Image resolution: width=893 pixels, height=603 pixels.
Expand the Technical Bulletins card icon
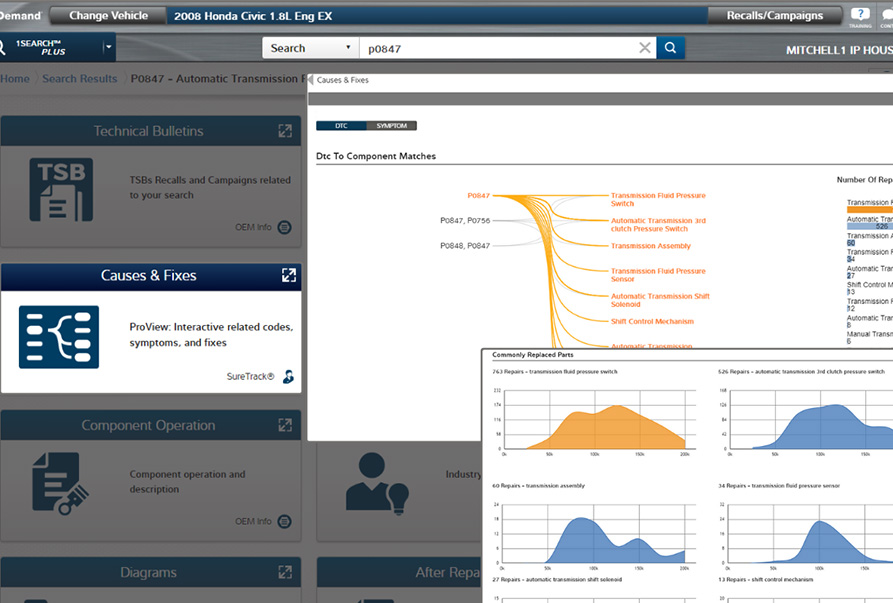coord(285,131)
